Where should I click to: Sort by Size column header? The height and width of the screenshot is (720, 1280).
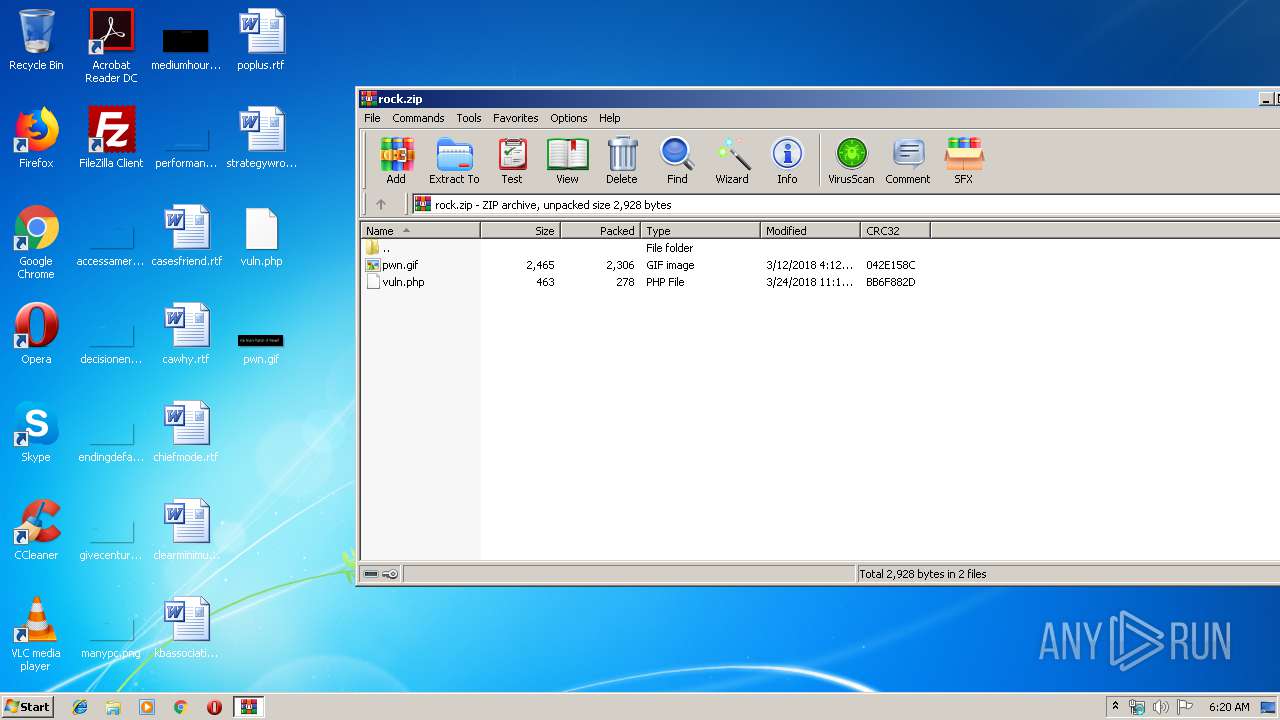pos(520,230)
